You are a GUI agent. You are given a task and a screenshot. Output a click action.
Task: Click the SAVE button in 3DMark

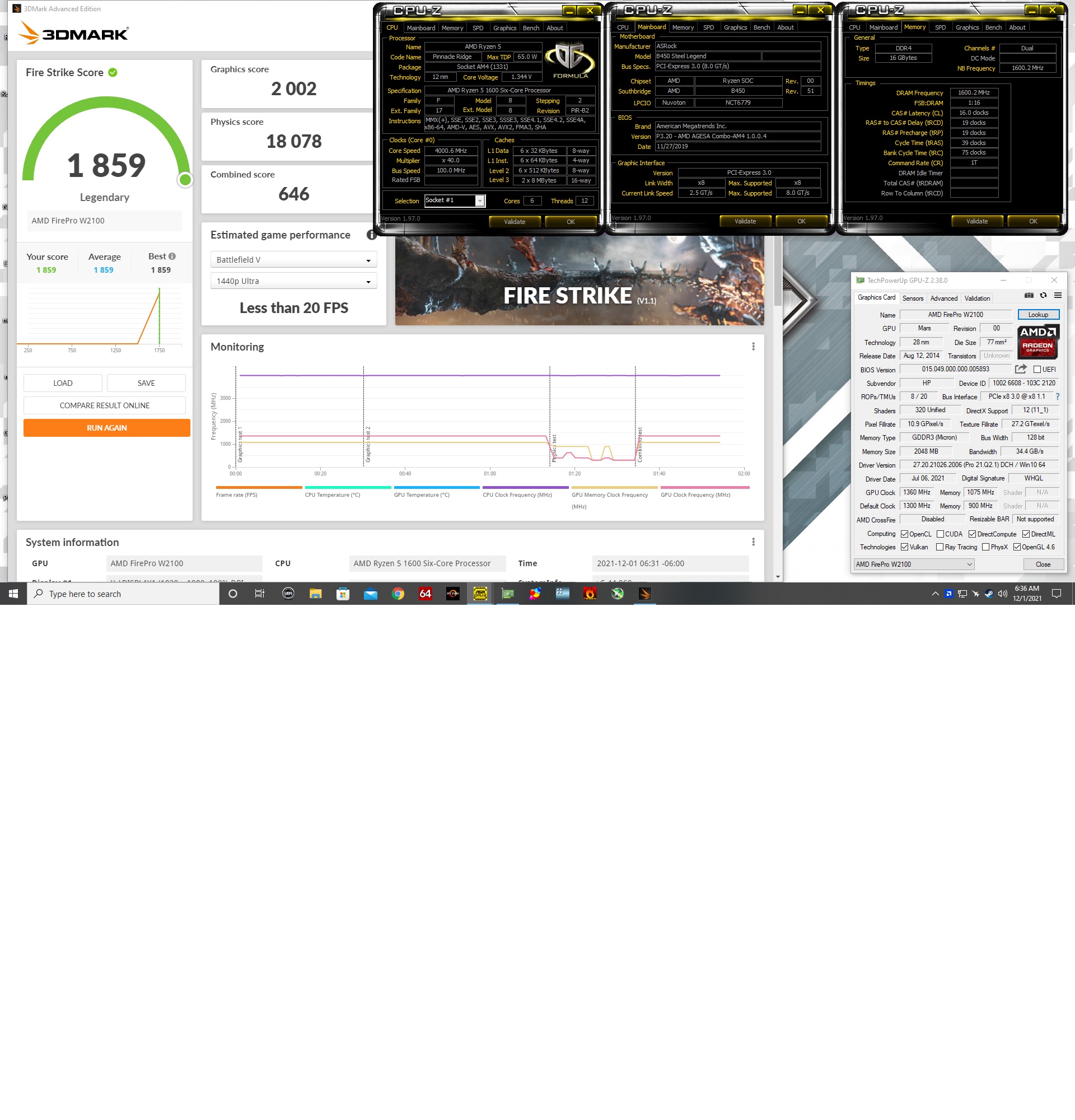(146, 383)
